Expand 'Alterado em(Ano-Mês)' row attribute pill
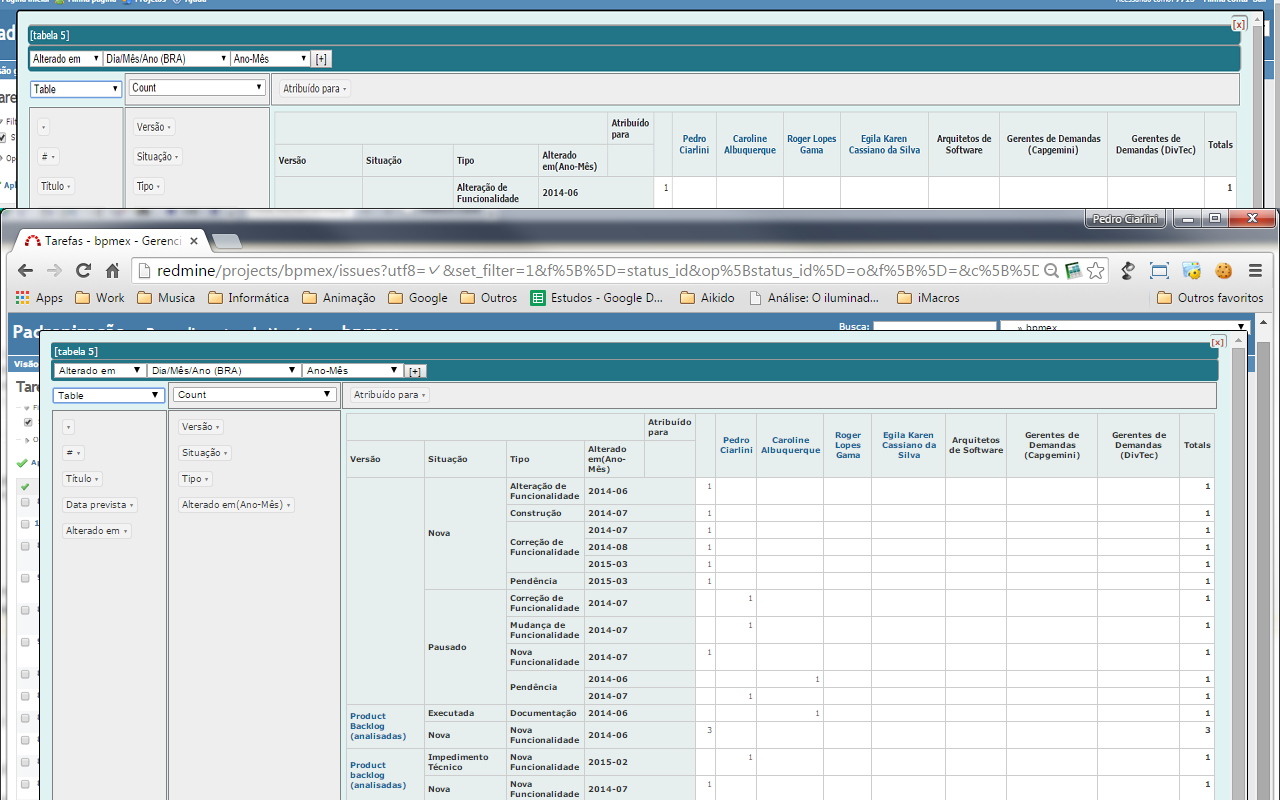Screen dimensions: 1280x800 pyautogui.click(x=236, y=505)
